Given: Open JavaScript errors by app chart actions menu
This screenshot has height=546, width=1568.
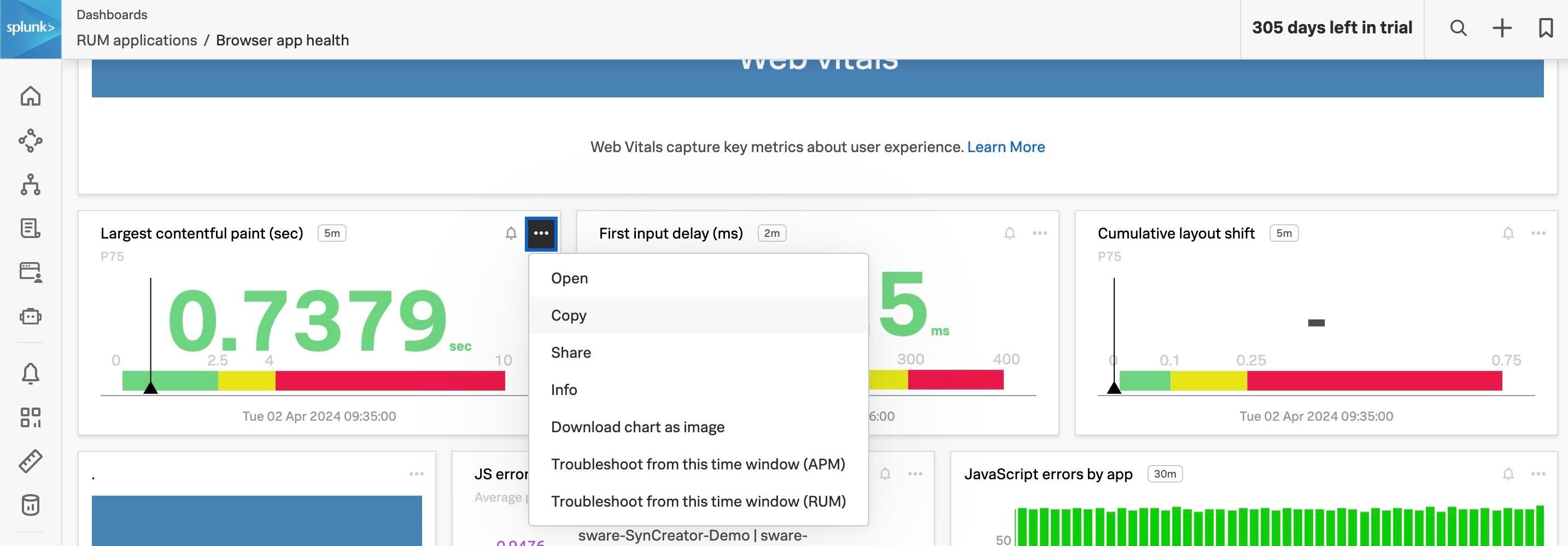Looking at the screenshot, I should pyautogui.click(x=1538, y=474).
